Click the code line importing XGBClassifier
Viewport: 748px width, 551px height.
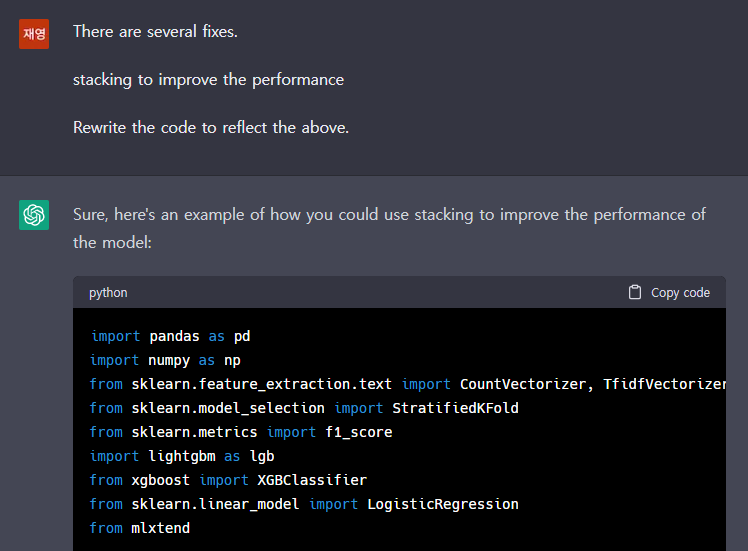pos(229,480)
